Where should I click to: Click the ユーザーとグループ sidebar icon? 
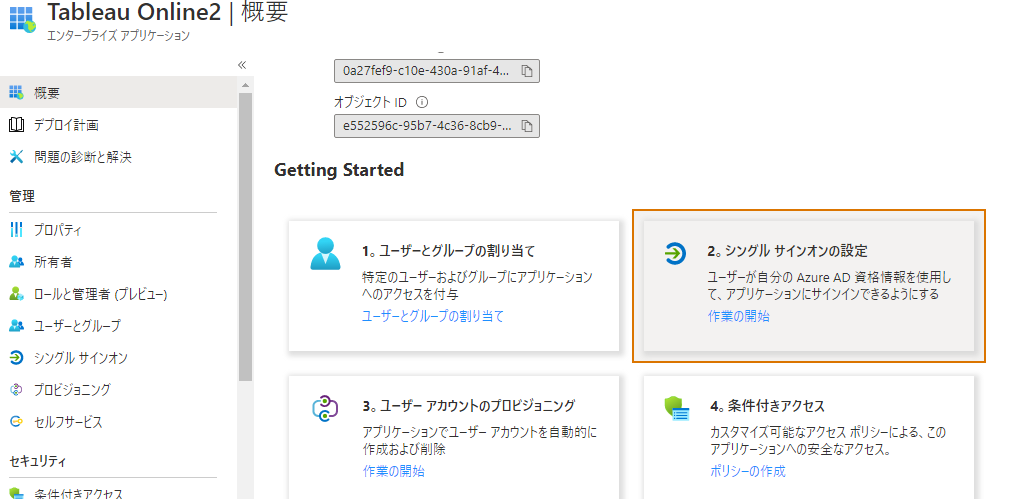[x=16, y=326]
